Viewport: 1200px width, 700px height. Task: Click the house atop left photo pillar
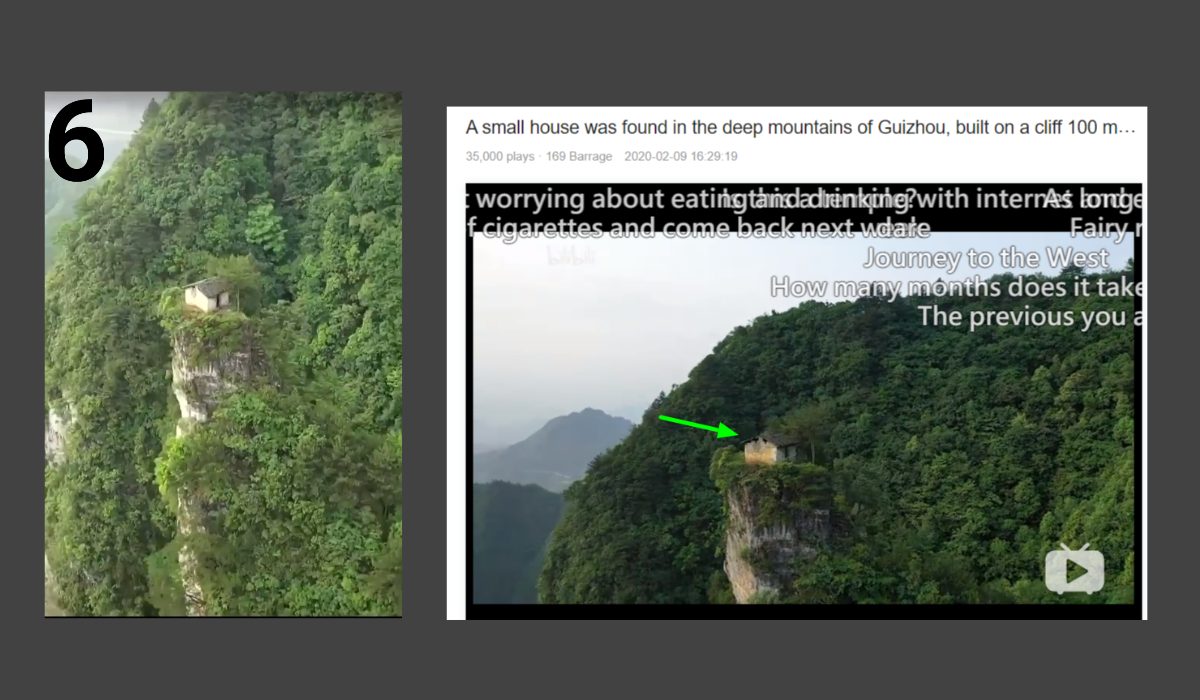207,294
